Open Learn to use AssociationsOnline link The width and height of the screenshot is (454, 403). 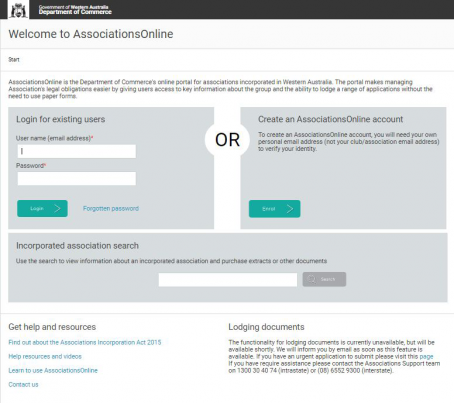click(53, 370)
